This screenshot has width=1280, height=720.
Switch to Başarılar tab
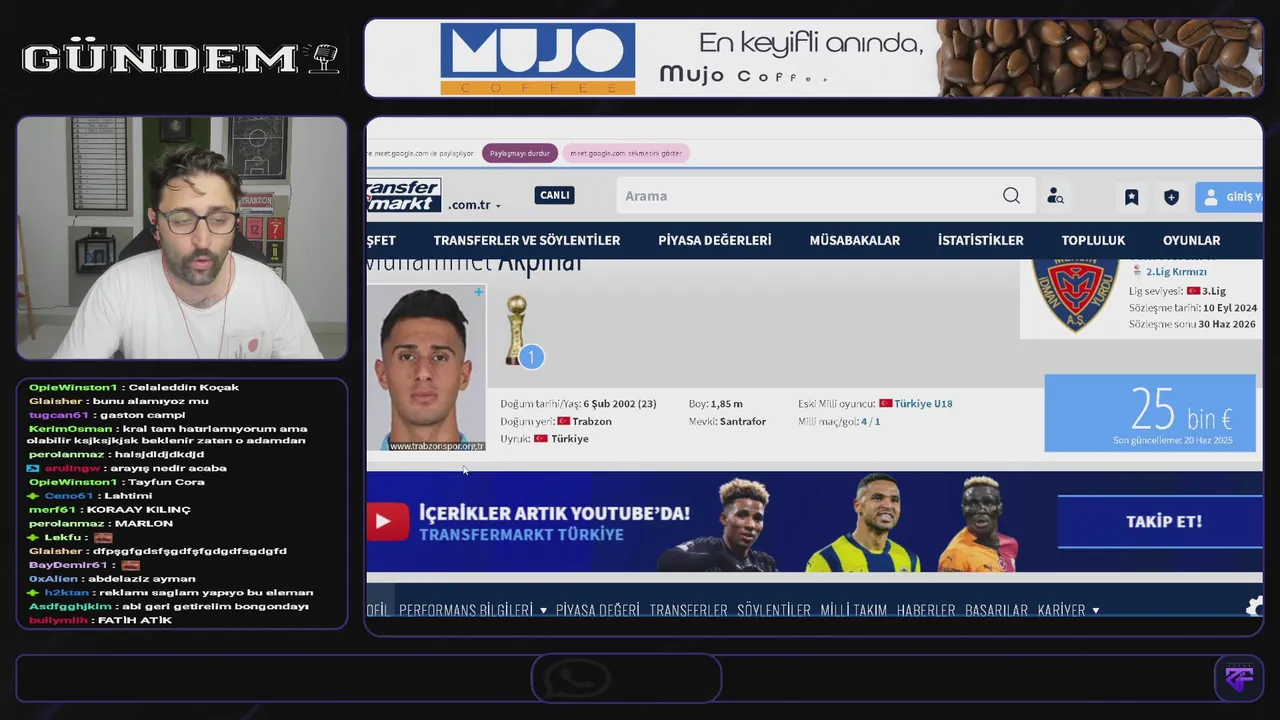tap(996, 610)
